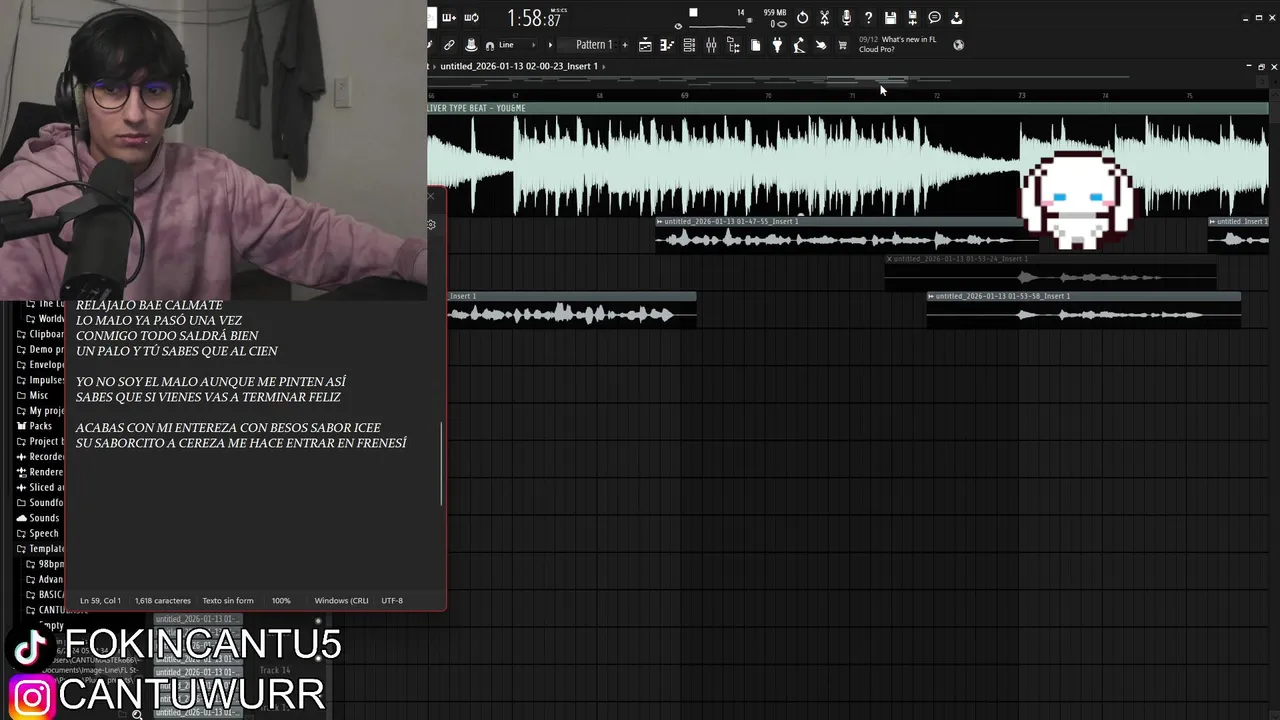Click the download tray icon in toolbar
The height and width of the screenshot is (720, 1280).
[956, 18]
